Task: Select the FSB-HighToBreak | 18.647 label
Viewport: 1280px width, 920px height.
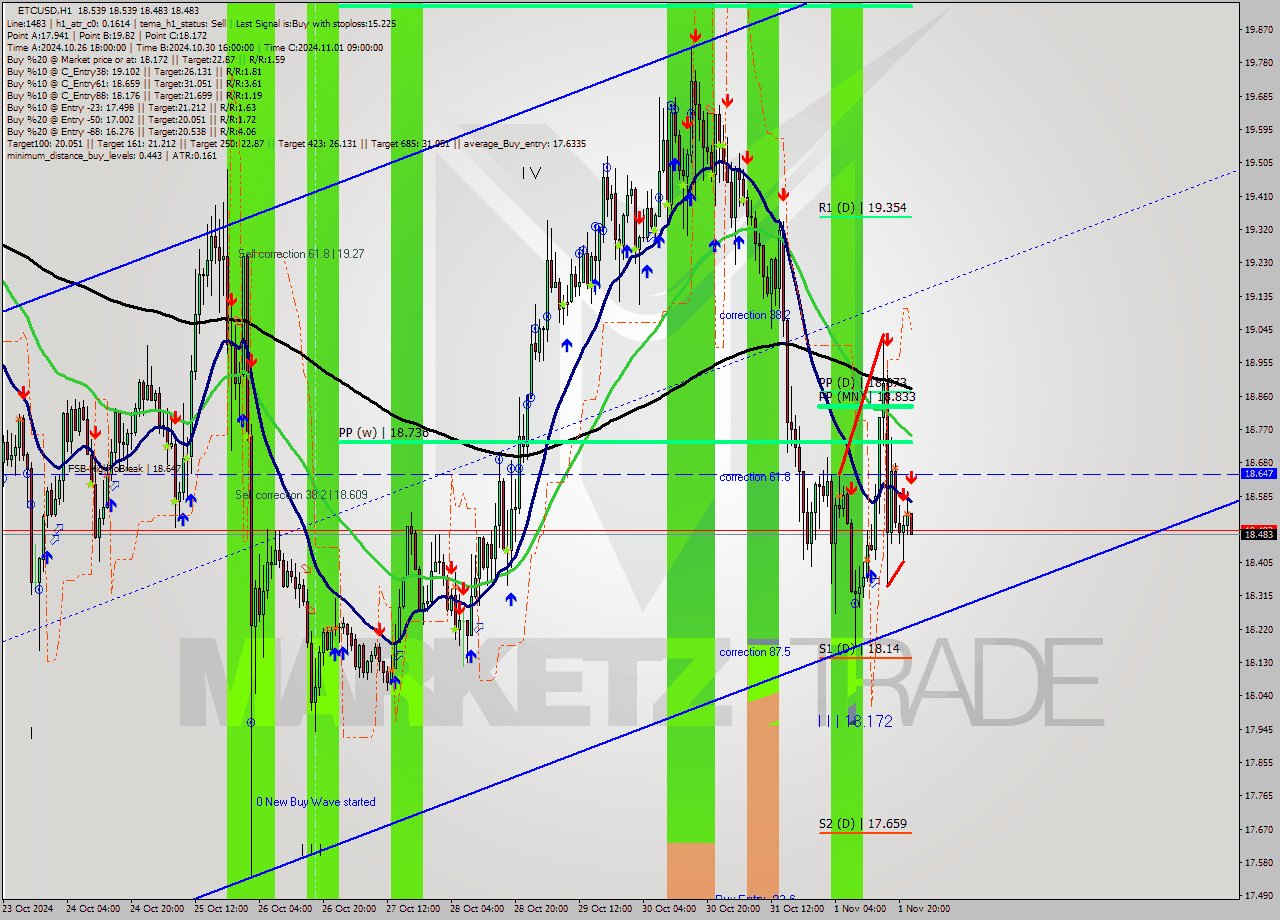Action: pos(125,468)
